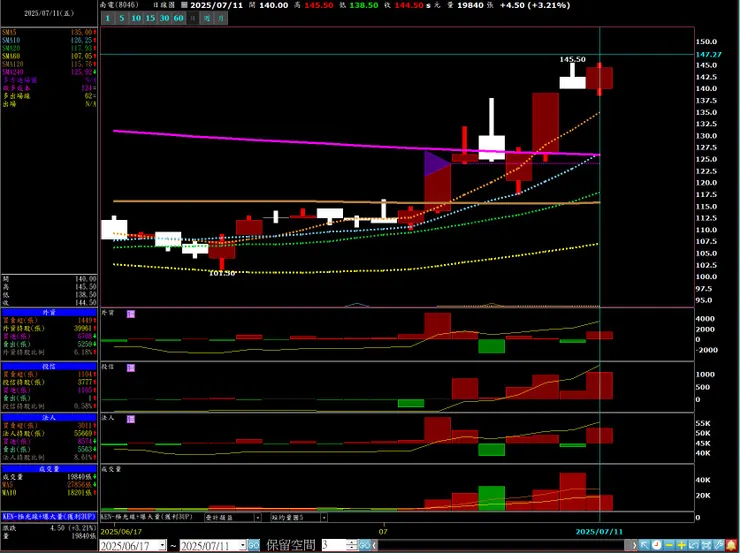Image resolution: width=740 pixels, height=553 pixels.
Task: Switch chart to 30-minute interval
Action: click(164, 18)
